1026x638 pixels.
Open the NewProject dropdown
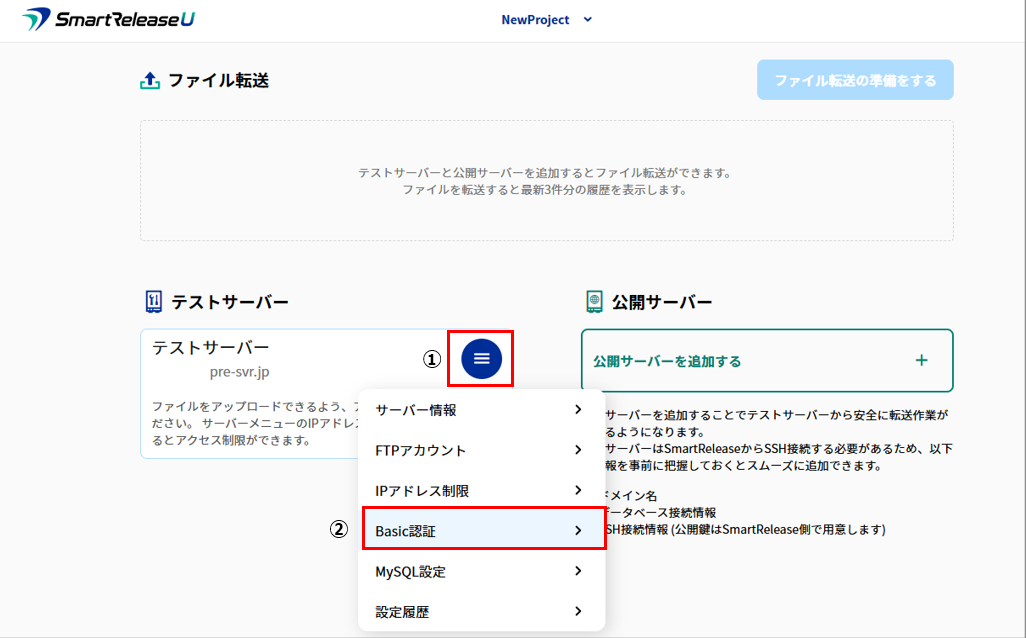(x=536, y=20)
